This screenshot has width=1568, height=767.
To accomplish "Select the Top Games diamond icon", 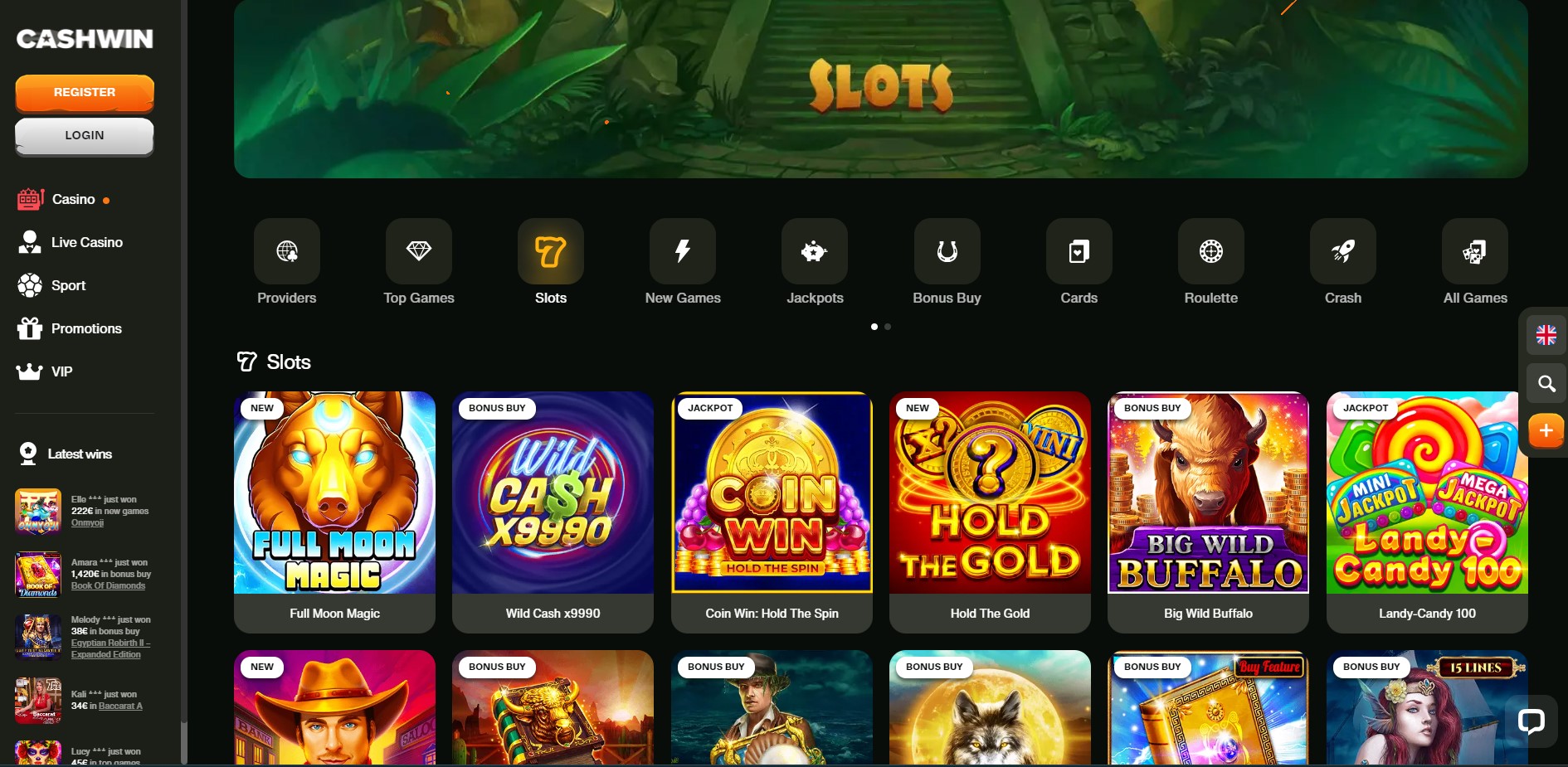I will tap(419, 251).
